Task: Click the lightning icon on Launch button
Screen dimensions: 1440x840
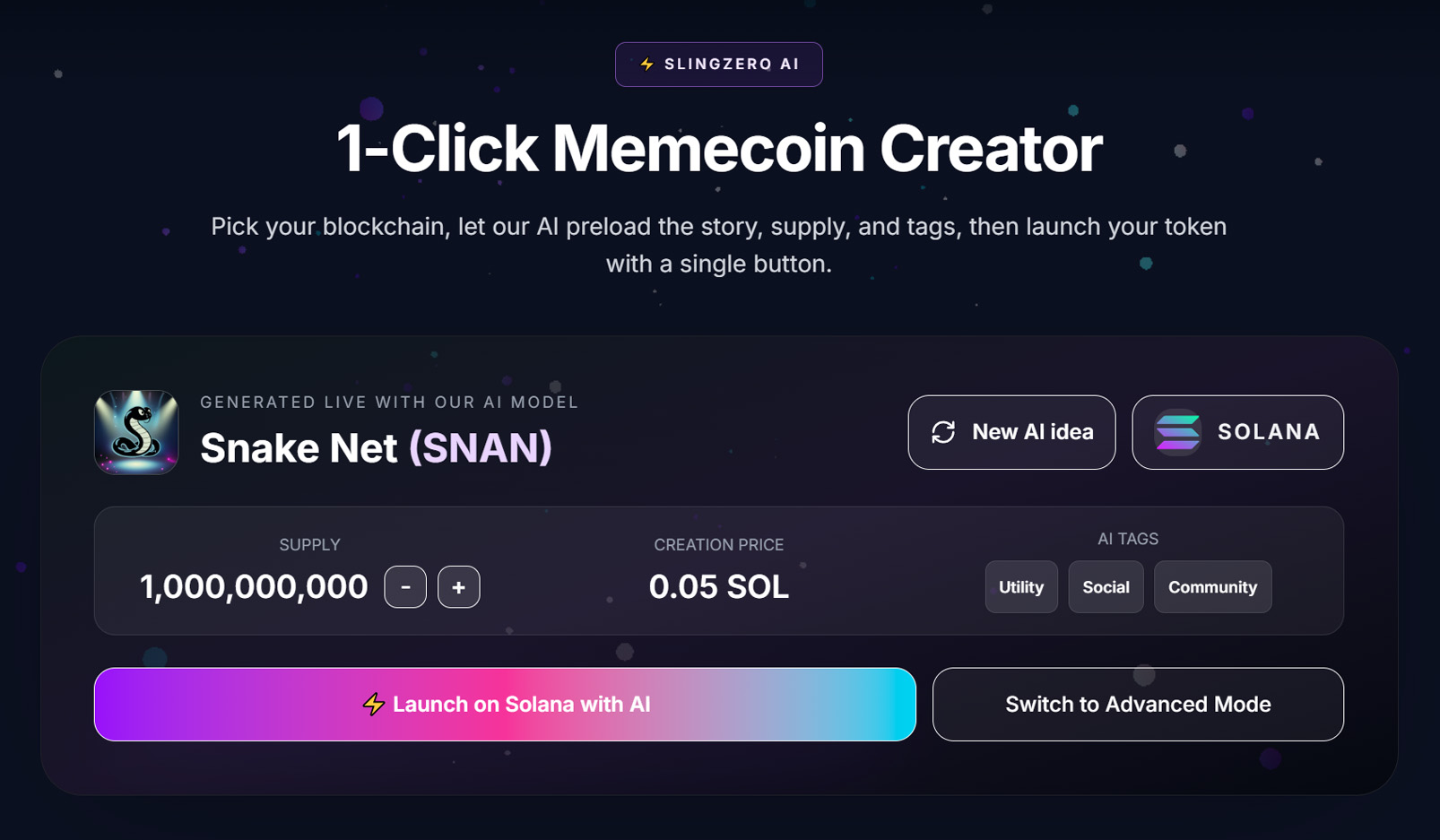Action: [x=373, y=705]
